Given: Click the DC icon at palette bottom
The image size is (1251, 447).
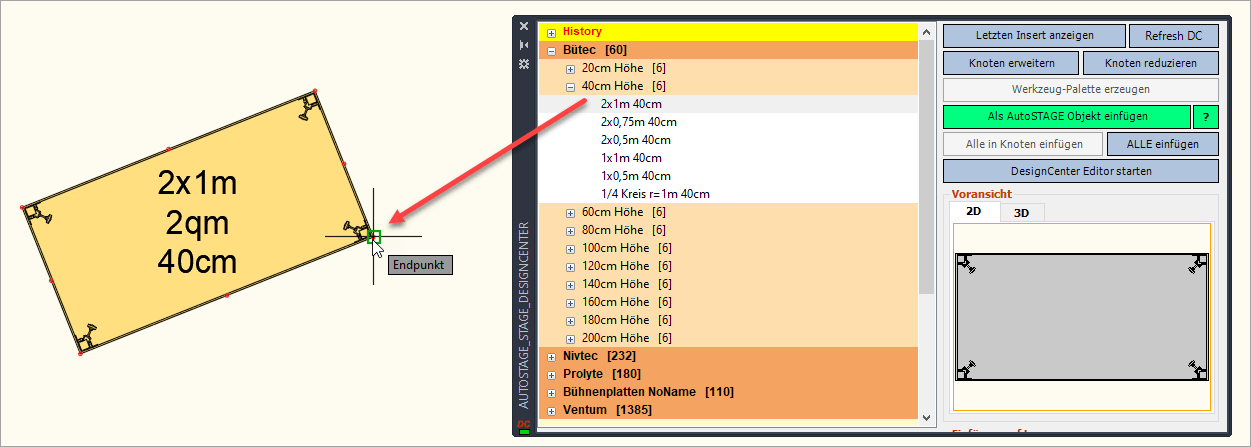Looking at the screenshot, I should tap(523, 426).
